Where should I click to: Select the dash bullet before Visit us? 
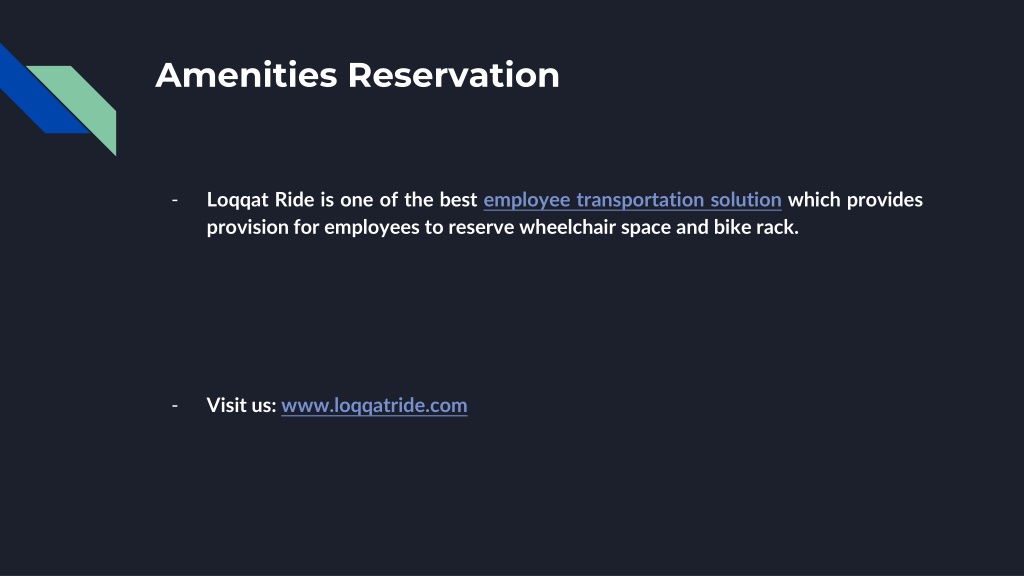(x=175, y=406)
